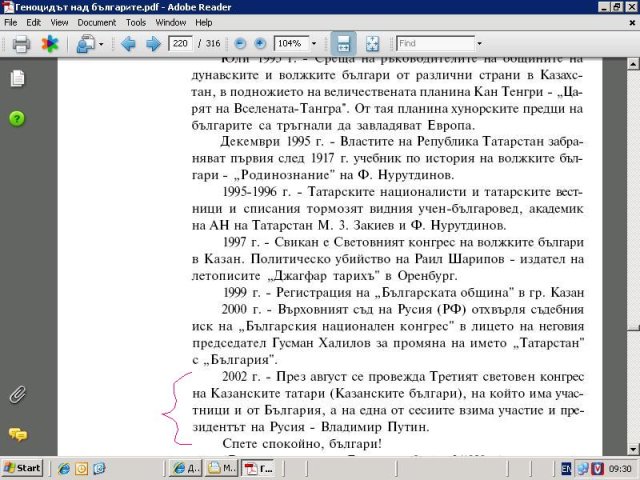Open the Comments panel speech bubbles
The width and height of the screenshot is (640, 480).
coord(18,435)
